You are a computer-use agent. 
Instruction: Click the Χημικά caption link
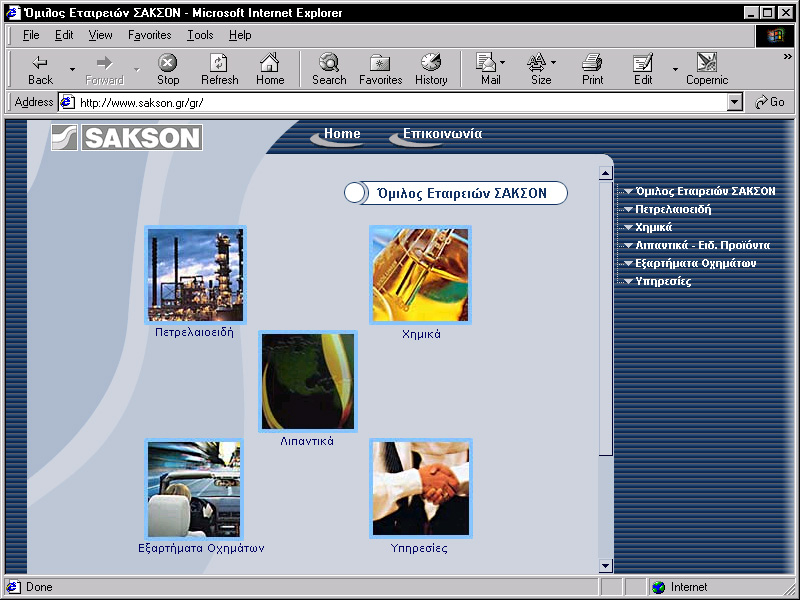pyautogui.click(x=421, y=334)
